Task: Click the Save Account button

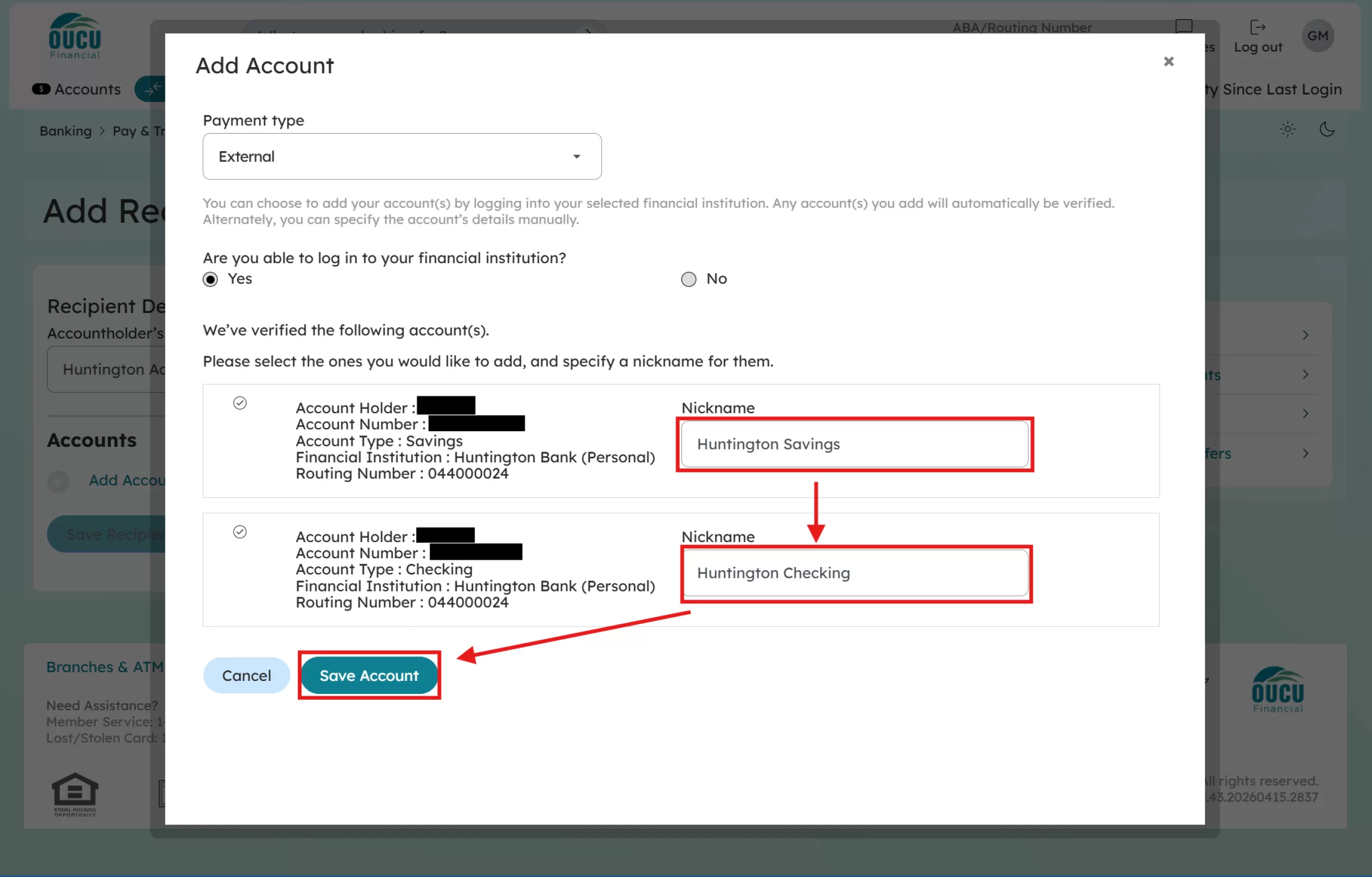Action: (369, 675)
